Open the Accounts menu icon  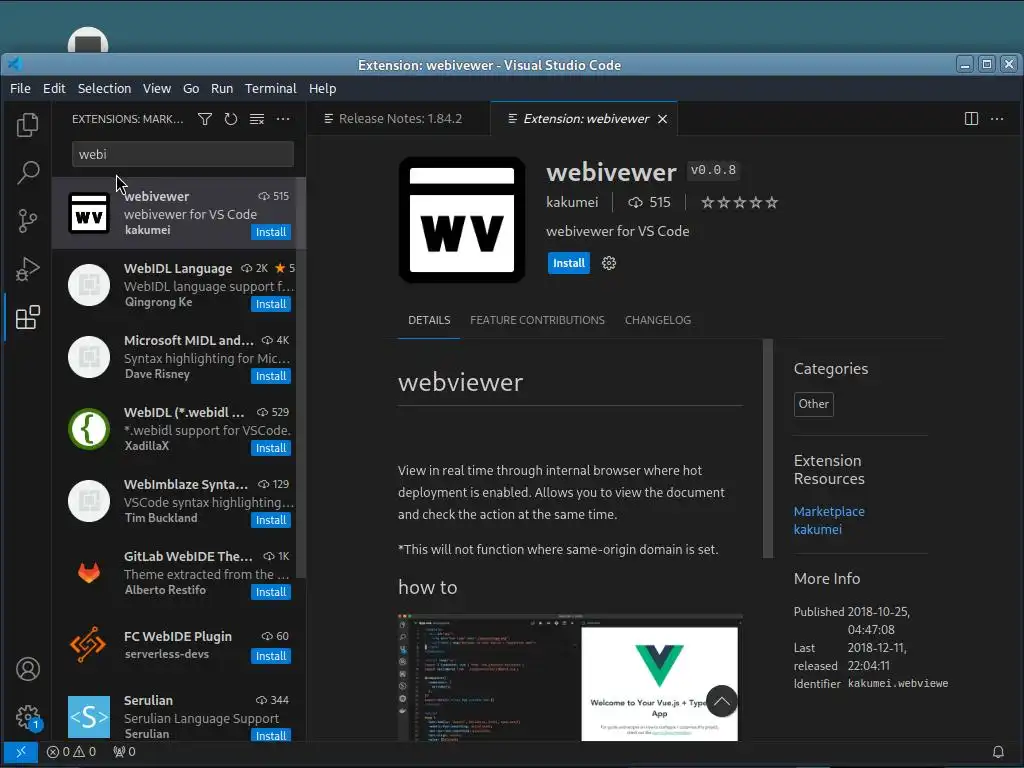coord(27,669)
